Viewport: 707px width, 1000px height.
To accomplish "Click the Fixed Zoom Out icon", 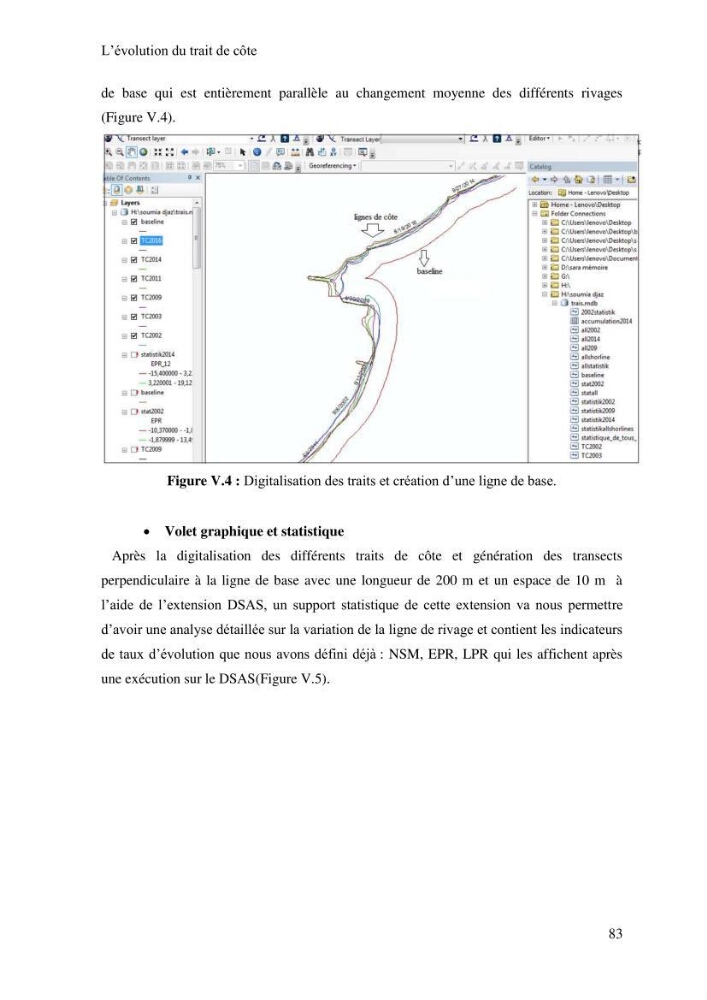I will tap(170, 152).
